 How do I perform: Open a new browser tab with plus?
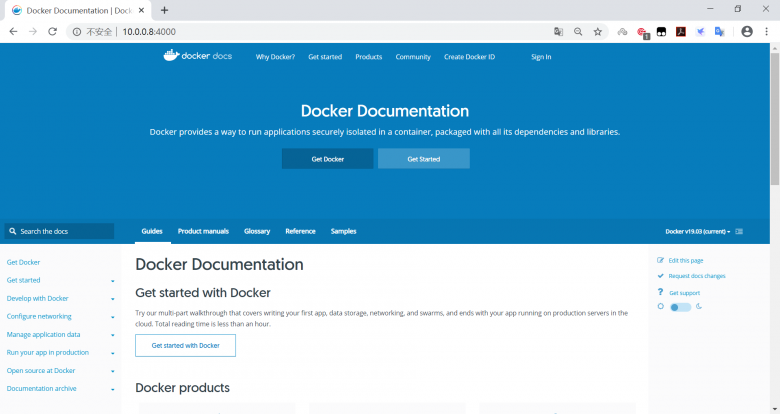[164, 10]
